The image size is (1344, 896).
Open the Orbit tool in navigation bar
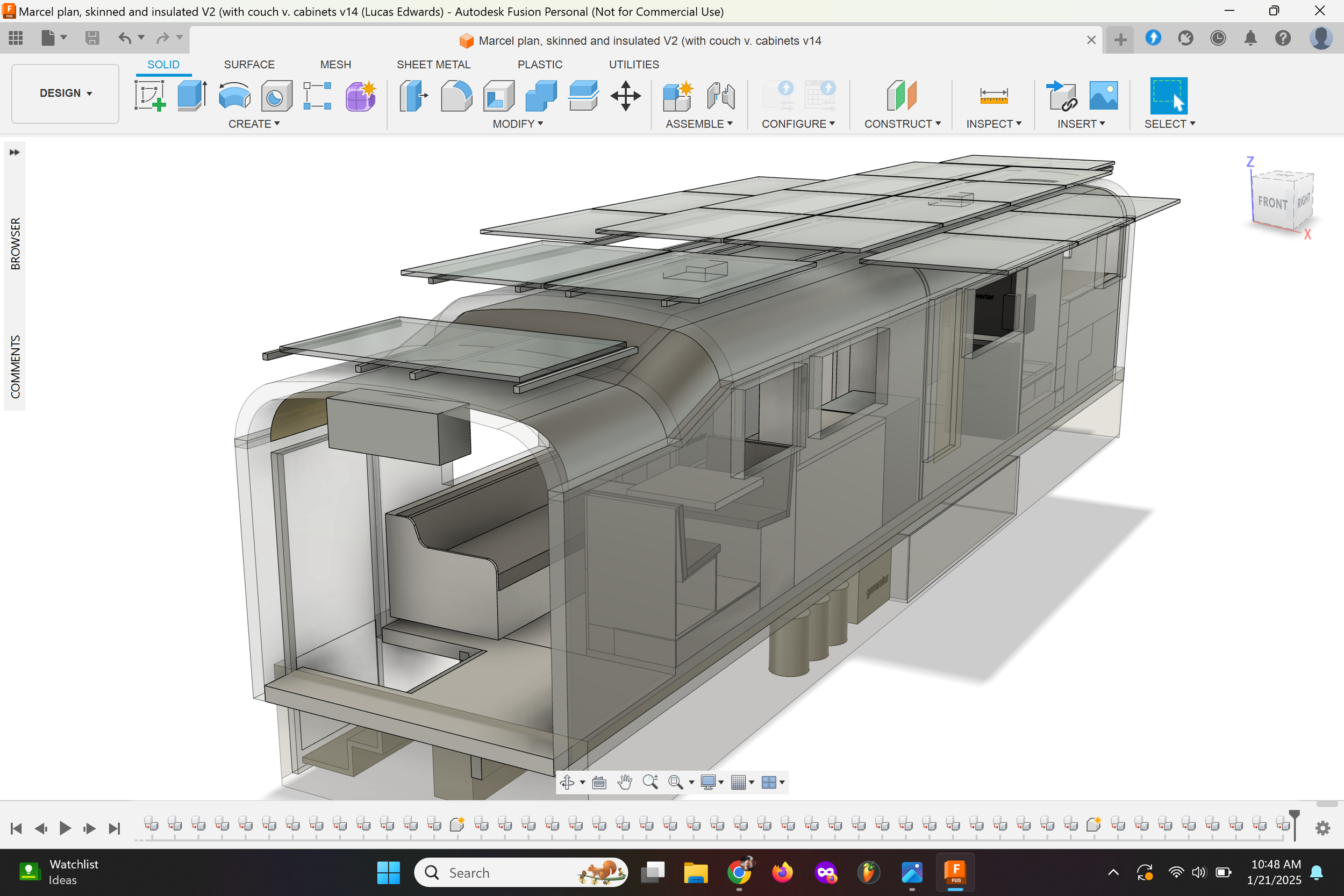(x=567, y=782)
